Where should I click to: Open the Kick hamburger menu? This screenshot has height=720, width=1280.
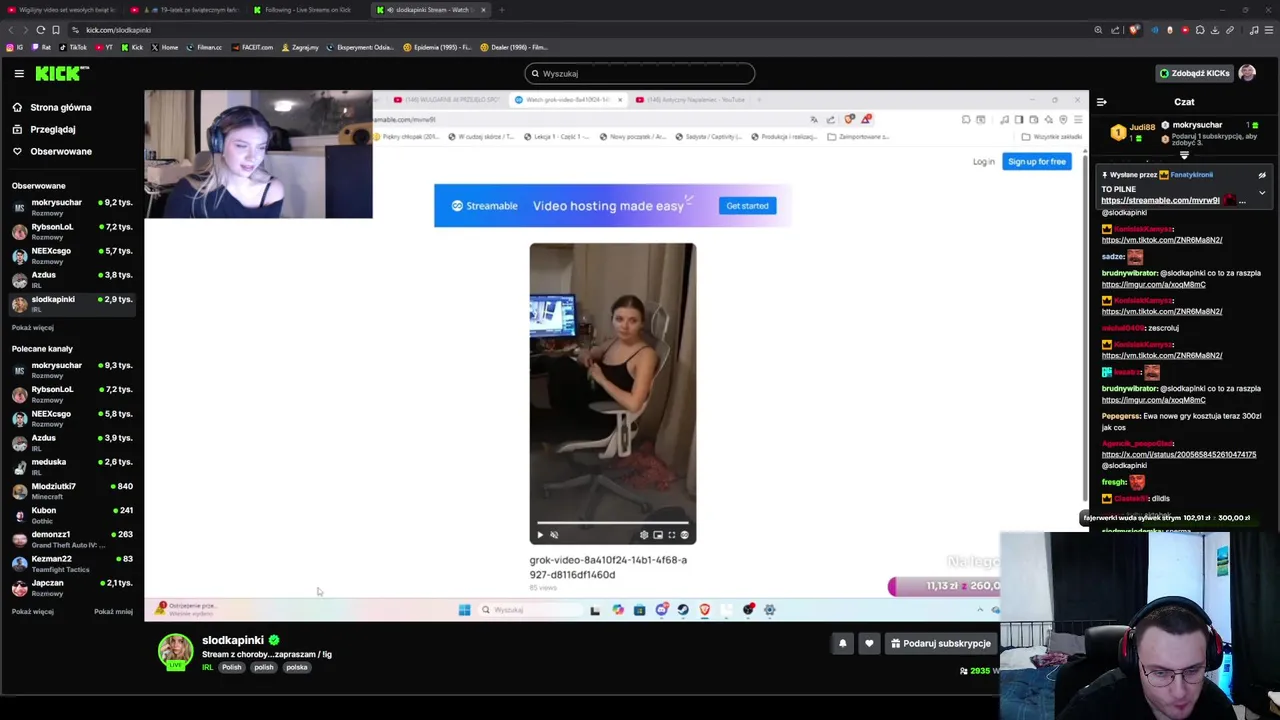click(19, 73)
